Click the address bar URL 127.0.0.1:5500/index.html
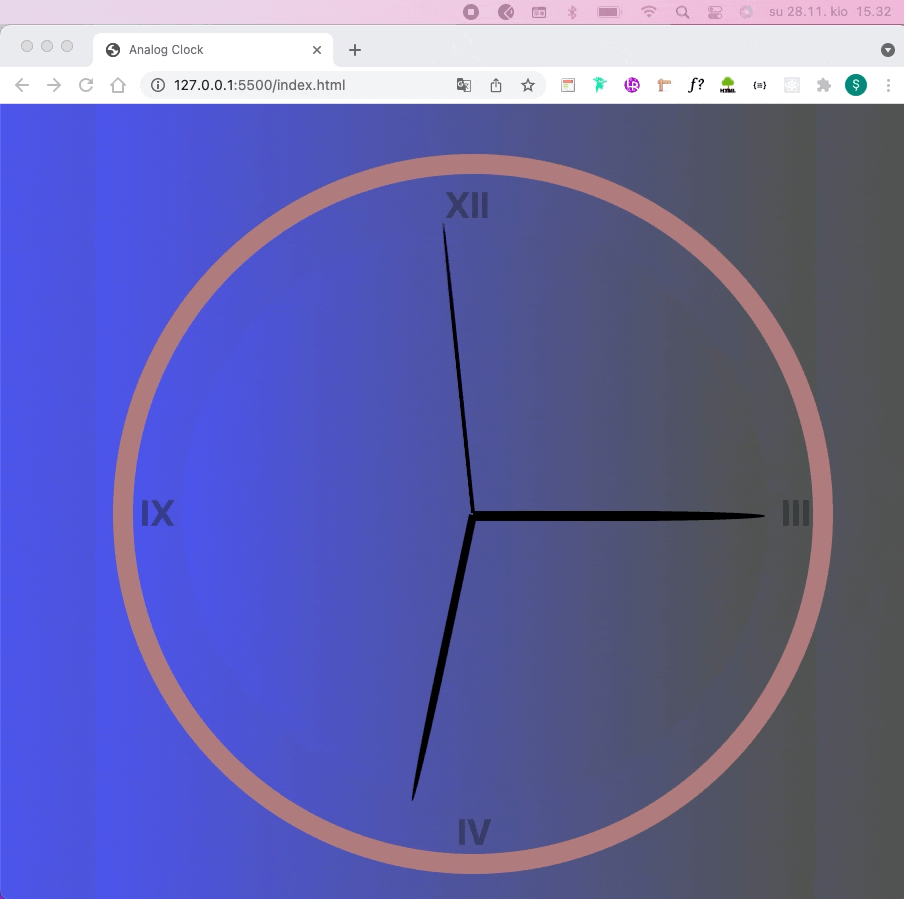The height and width of the screenshot is (899, 904). (259, 85)
